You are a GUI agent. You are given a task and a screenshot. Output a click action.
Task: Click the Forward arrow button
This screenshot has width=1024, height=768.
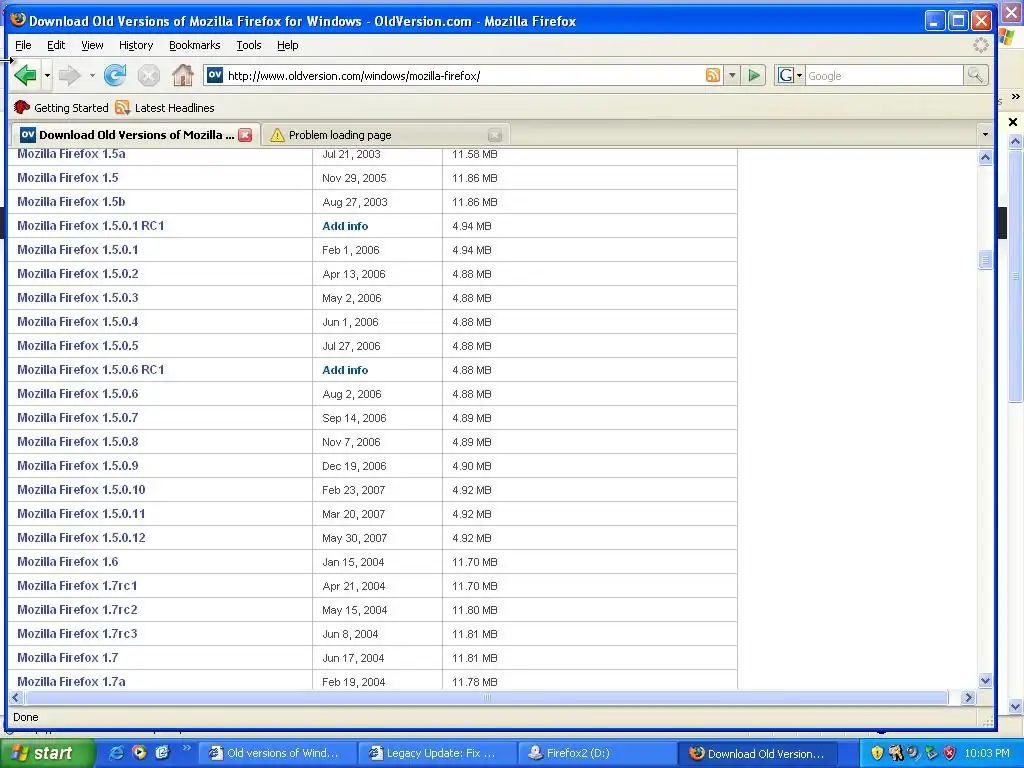pos(69,76)
